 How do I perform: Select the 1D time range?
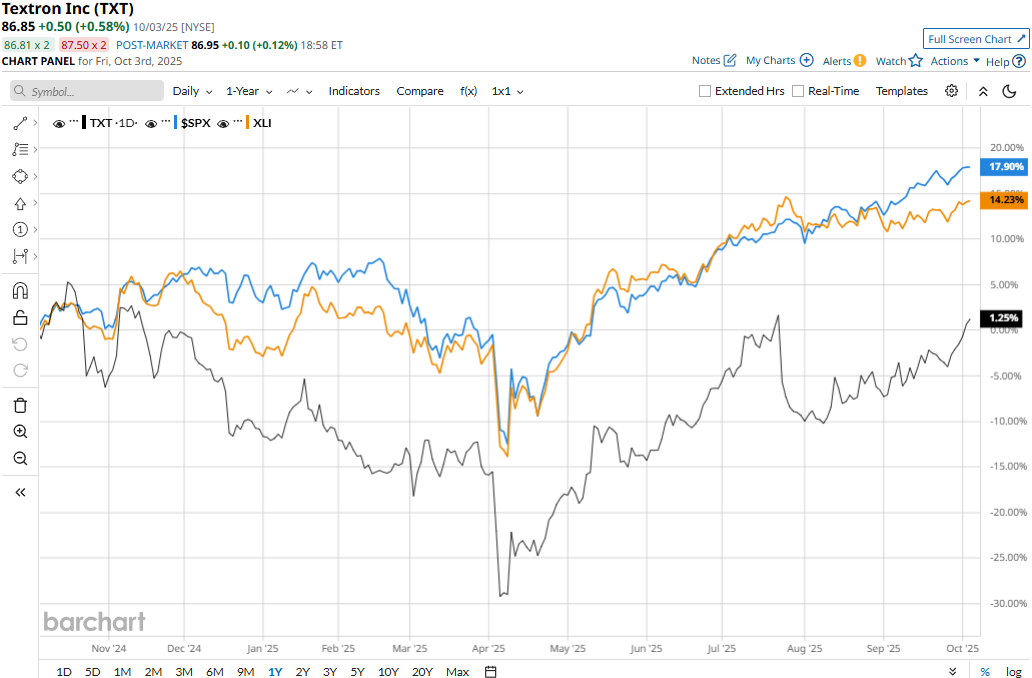(x=64, y=671)
